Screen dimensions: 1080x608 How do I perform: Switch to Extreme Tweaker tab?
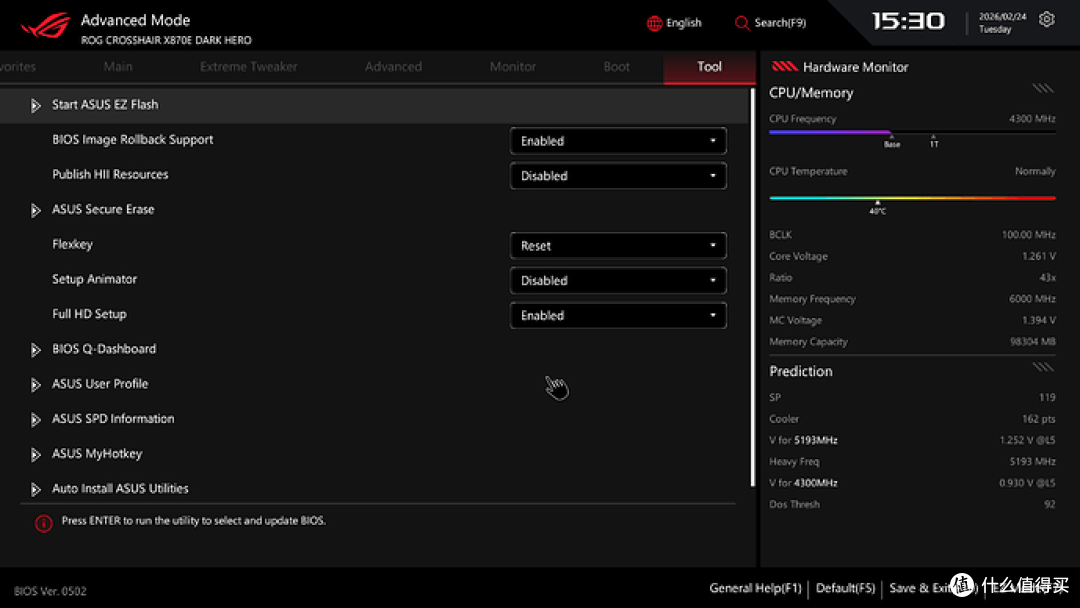click(249, 67)
